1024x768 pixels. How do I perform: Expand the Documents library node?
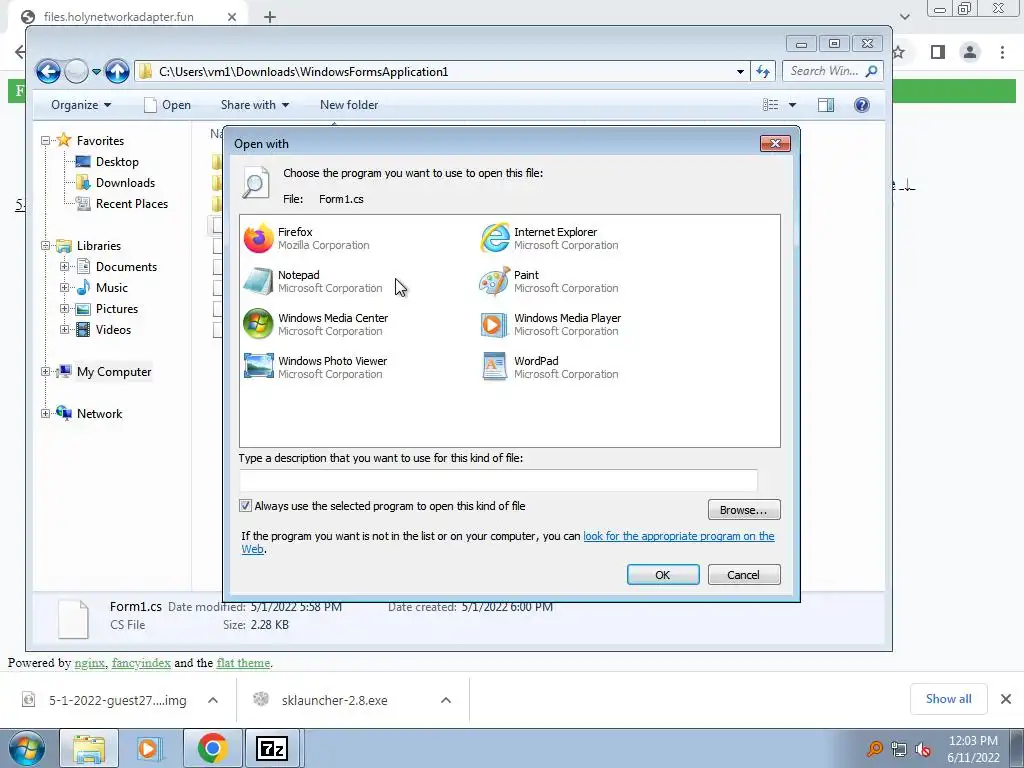click(x=64, y=266)
